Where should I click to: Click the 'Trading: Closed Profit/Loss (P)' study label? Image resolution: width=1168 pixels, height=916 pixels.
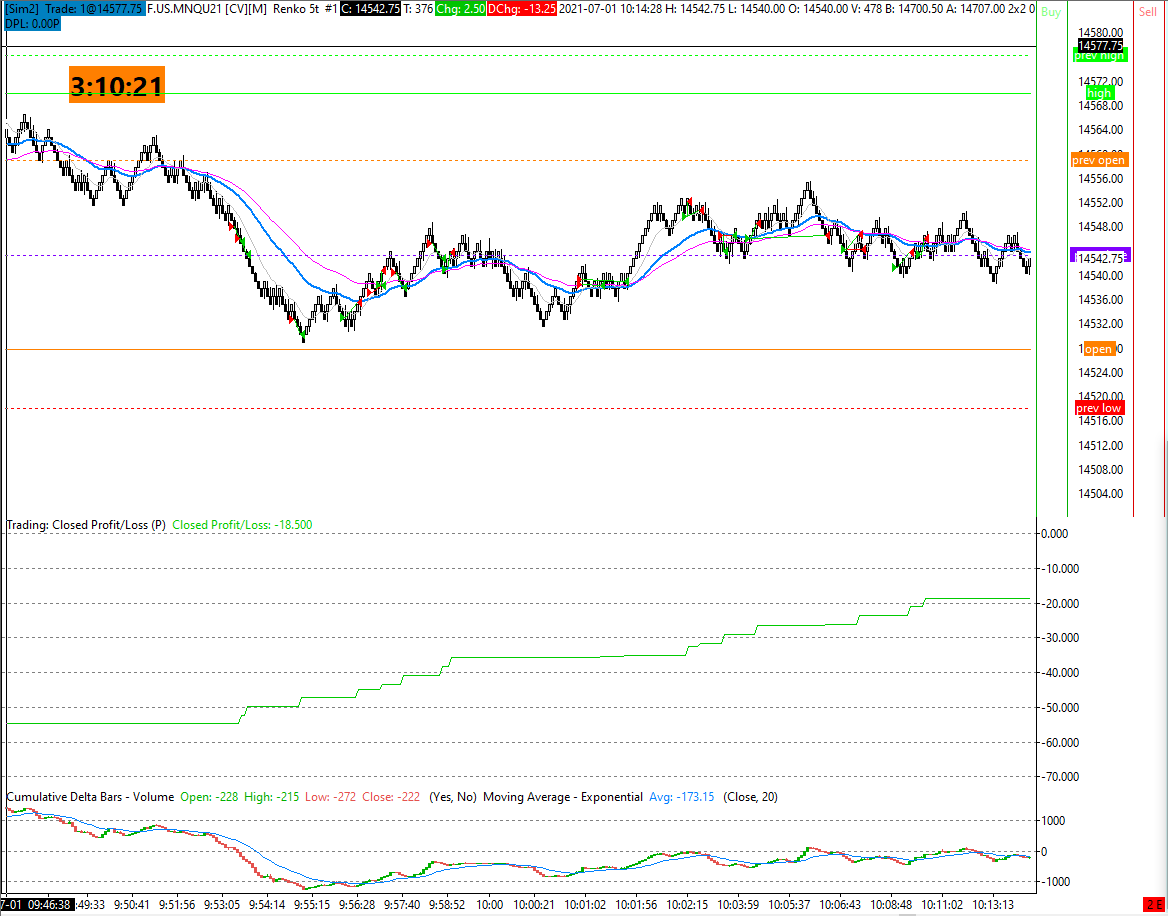tap(86, 525)
